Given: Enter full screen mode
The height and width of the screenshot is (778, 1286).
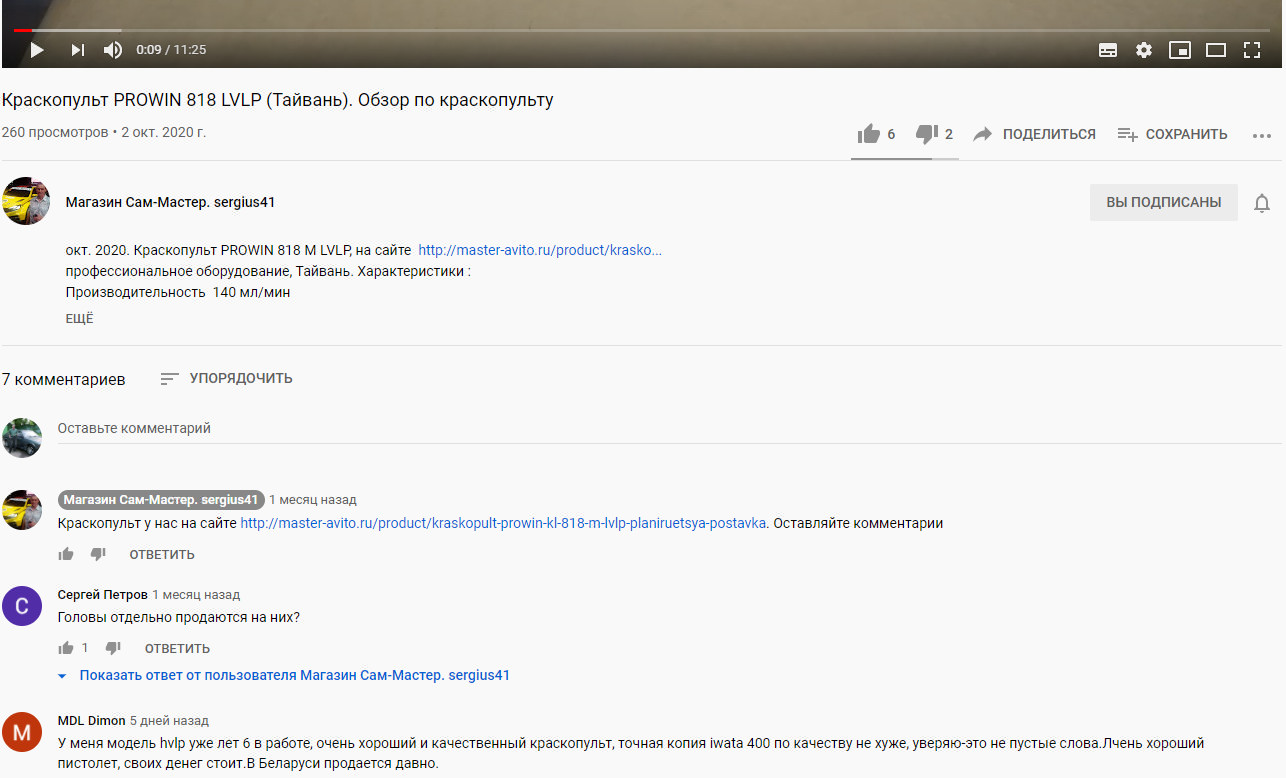Looking at the screenshot, I should click(1252, 50).
